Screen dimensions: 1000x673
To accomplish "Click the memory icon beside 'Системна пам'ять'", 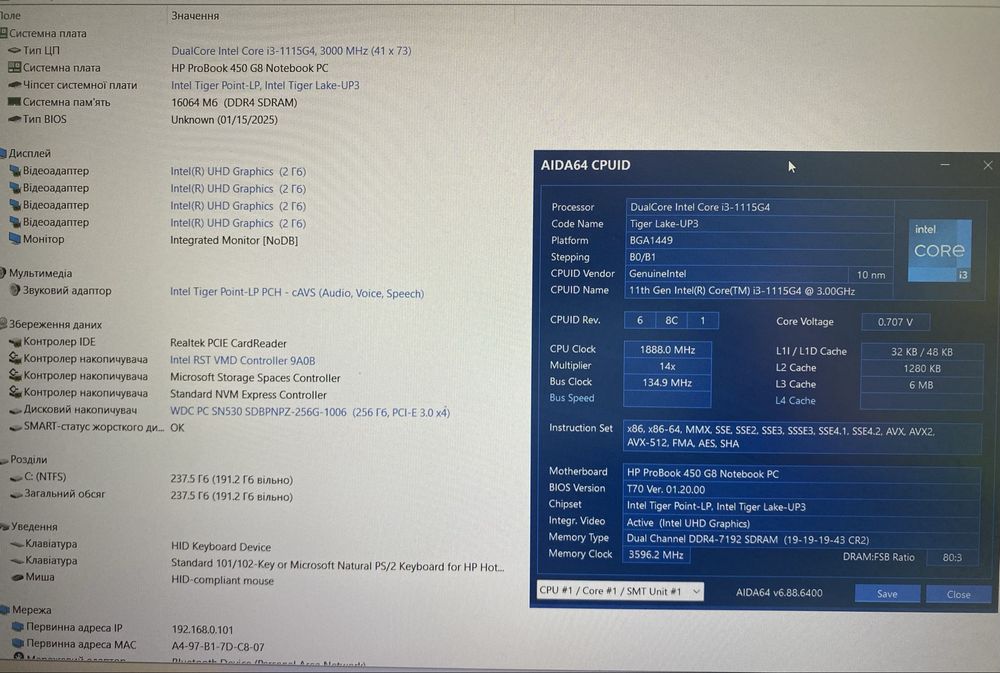I will click(x=14, y=101).
